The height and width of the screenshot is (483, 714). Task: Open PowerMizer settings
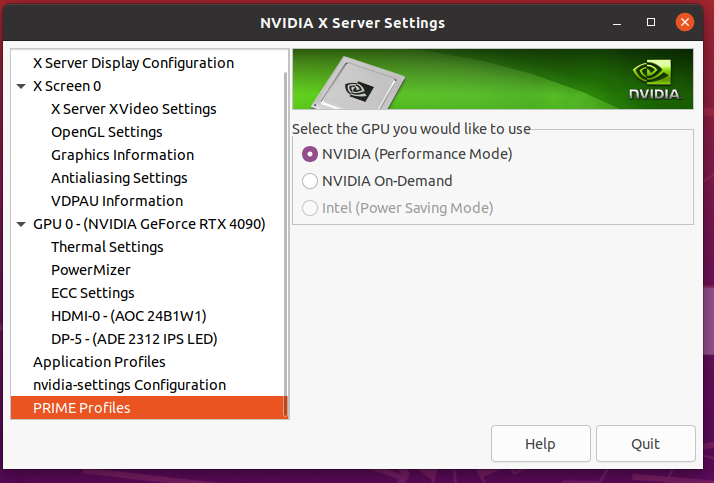tap(91, 270)
